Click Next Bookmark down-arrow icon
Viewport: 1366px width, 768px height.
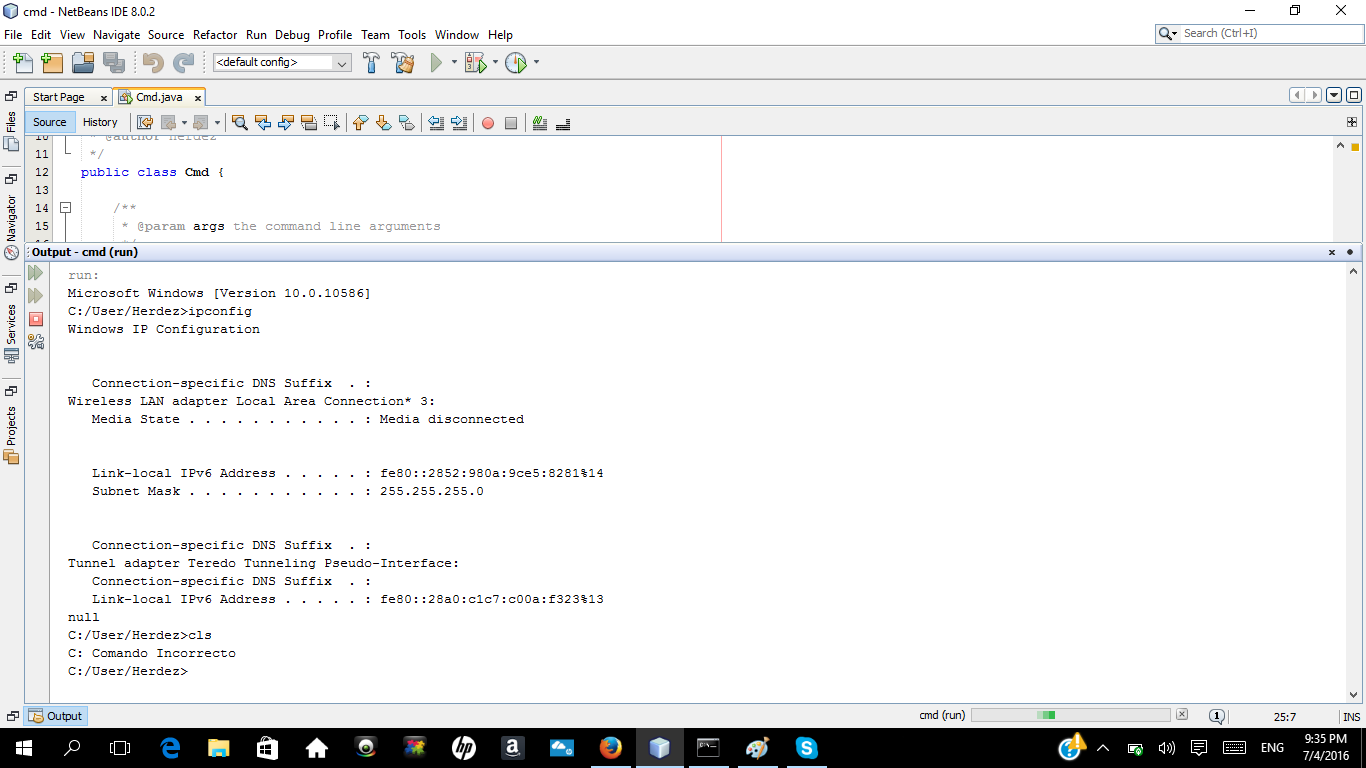pyautogui.click(x=384, y=123)
